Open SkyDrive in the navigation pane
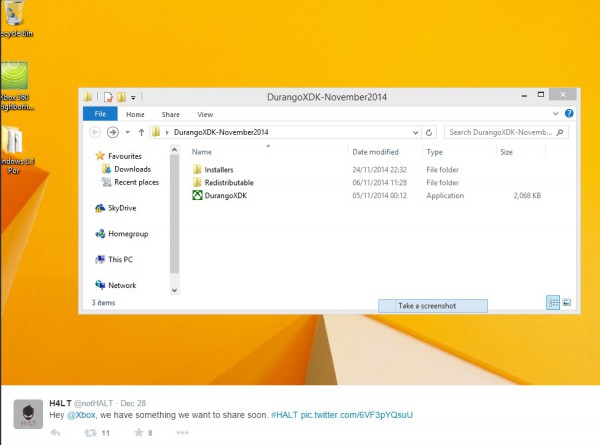Screen dimensions: 600x445 (122, 208)
